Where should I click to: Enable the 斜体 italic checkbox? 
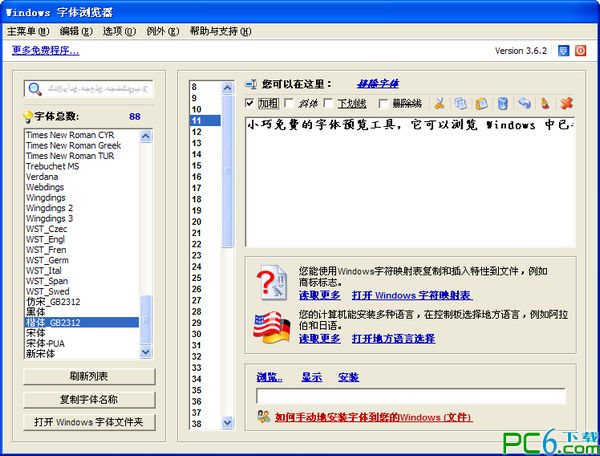click(289, 103)
